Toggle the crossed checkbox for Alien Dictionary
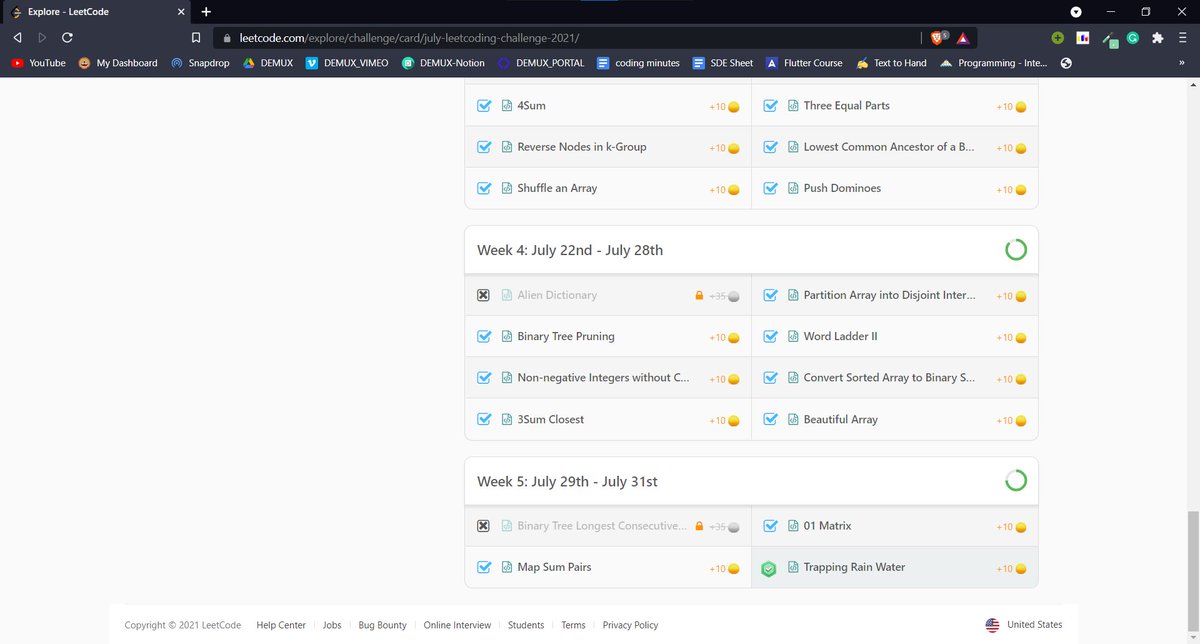This screenshot has width=1200, height=644. (483, 295)
